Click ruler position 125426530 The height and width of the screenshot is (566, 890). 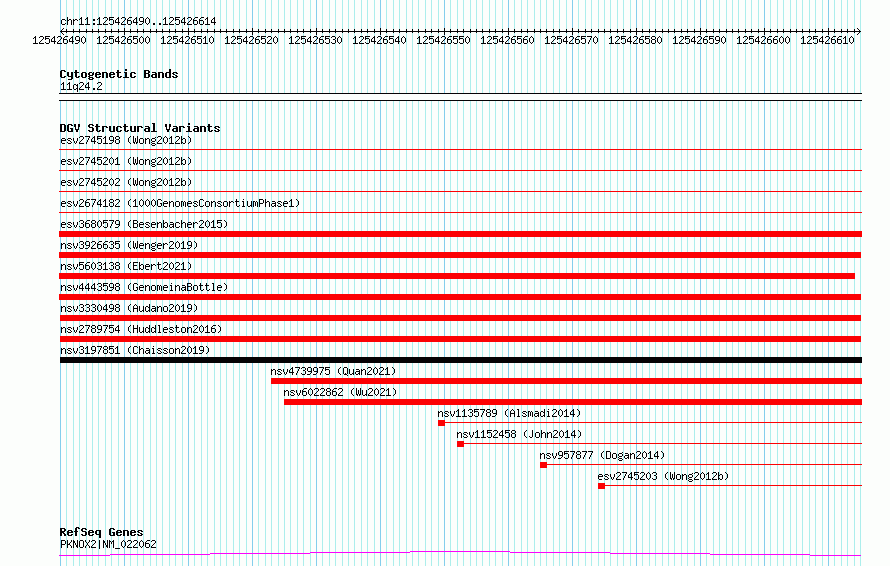click(x=316, y=40)
